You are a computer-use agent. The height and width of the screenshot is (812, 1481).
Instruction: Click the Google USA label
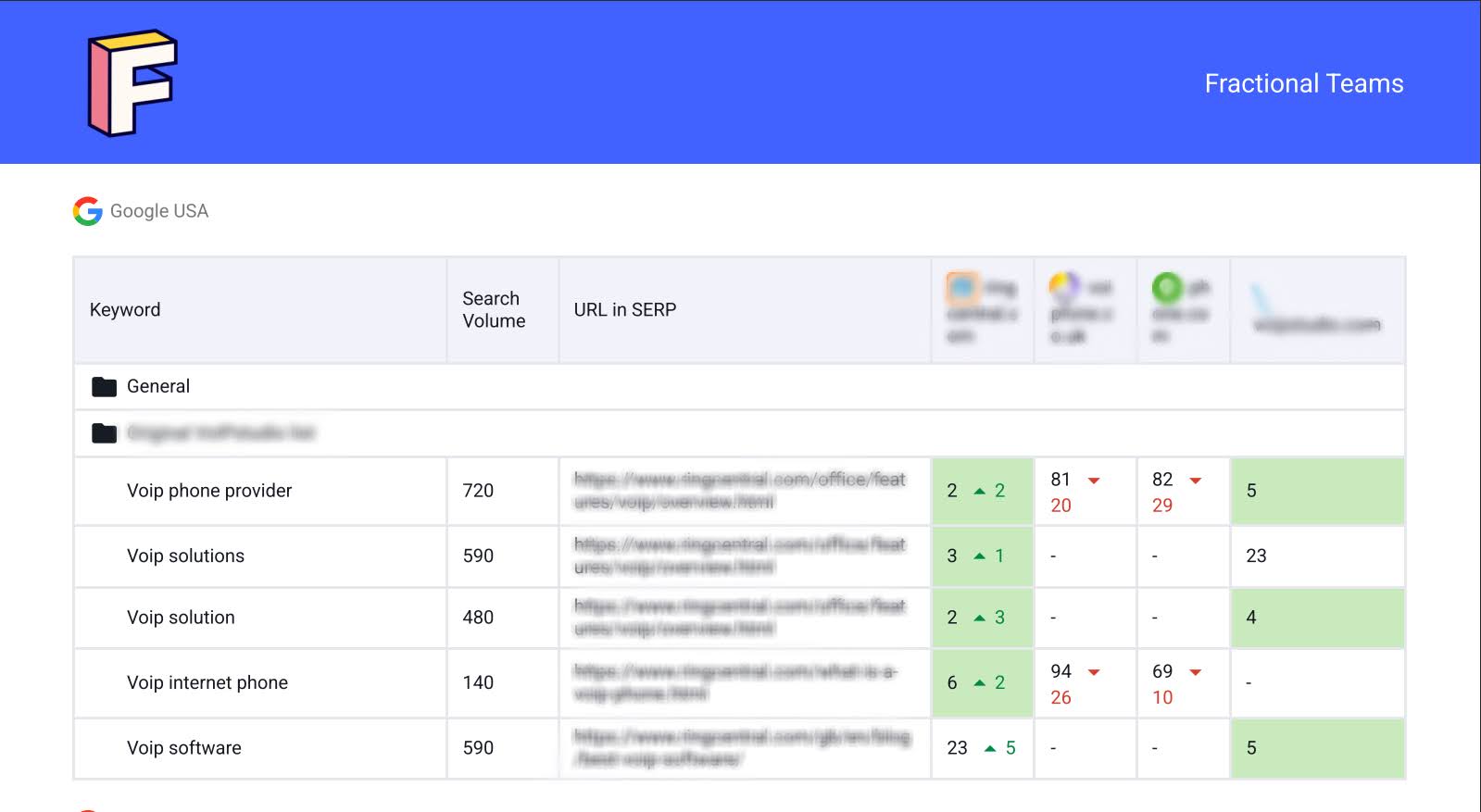tap(159, 211)
